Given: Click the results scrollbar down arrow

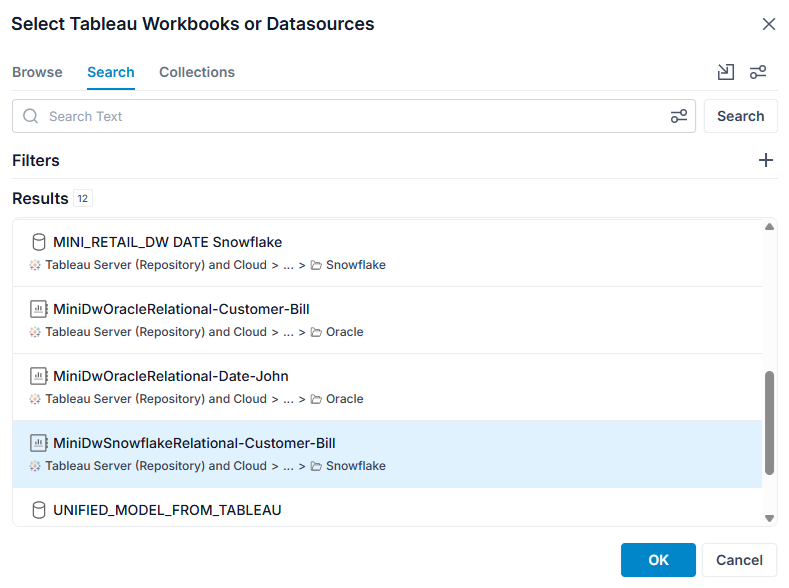Looking at the screenshot, I should 769,518.
